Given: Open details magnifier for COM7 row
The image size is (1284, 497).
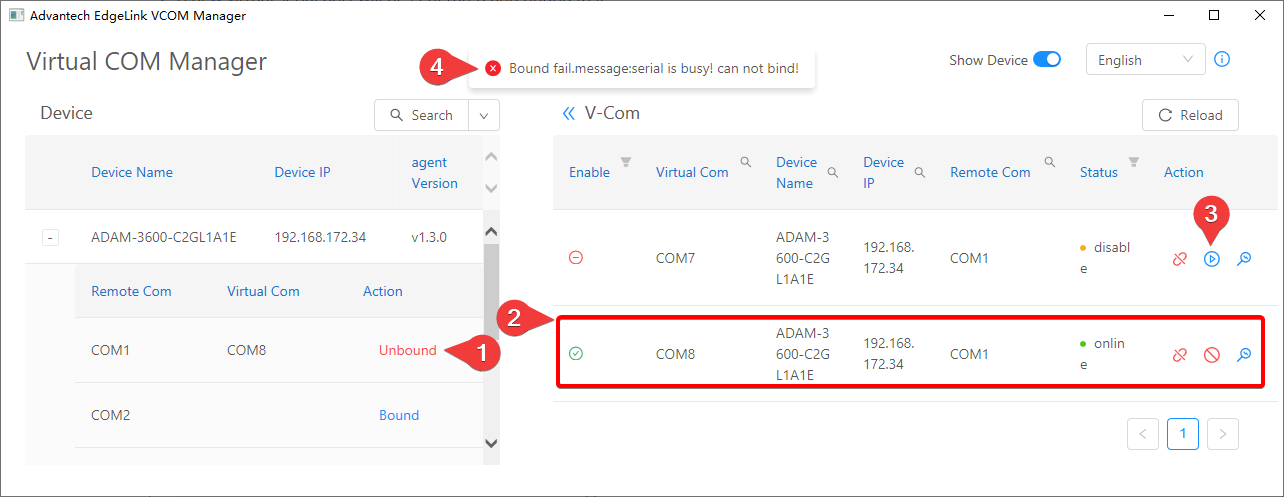Looking at the screenshot, I should [x=1244, y=259].
